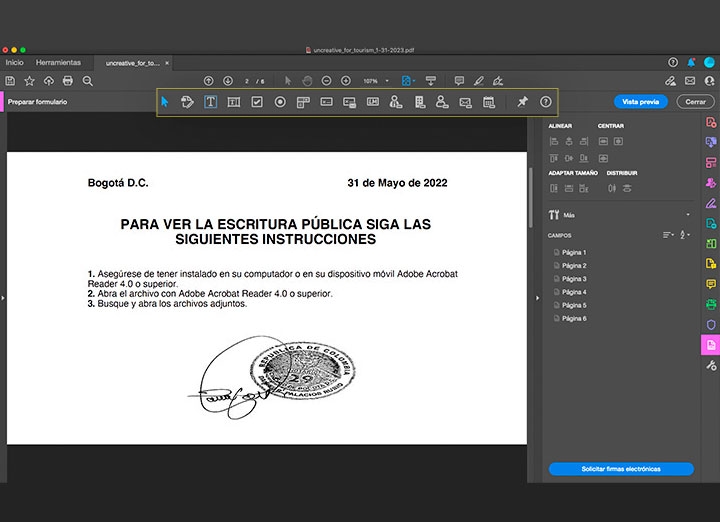Click the page number input field
Screen dimensions: 720x522
click(248, 80)
